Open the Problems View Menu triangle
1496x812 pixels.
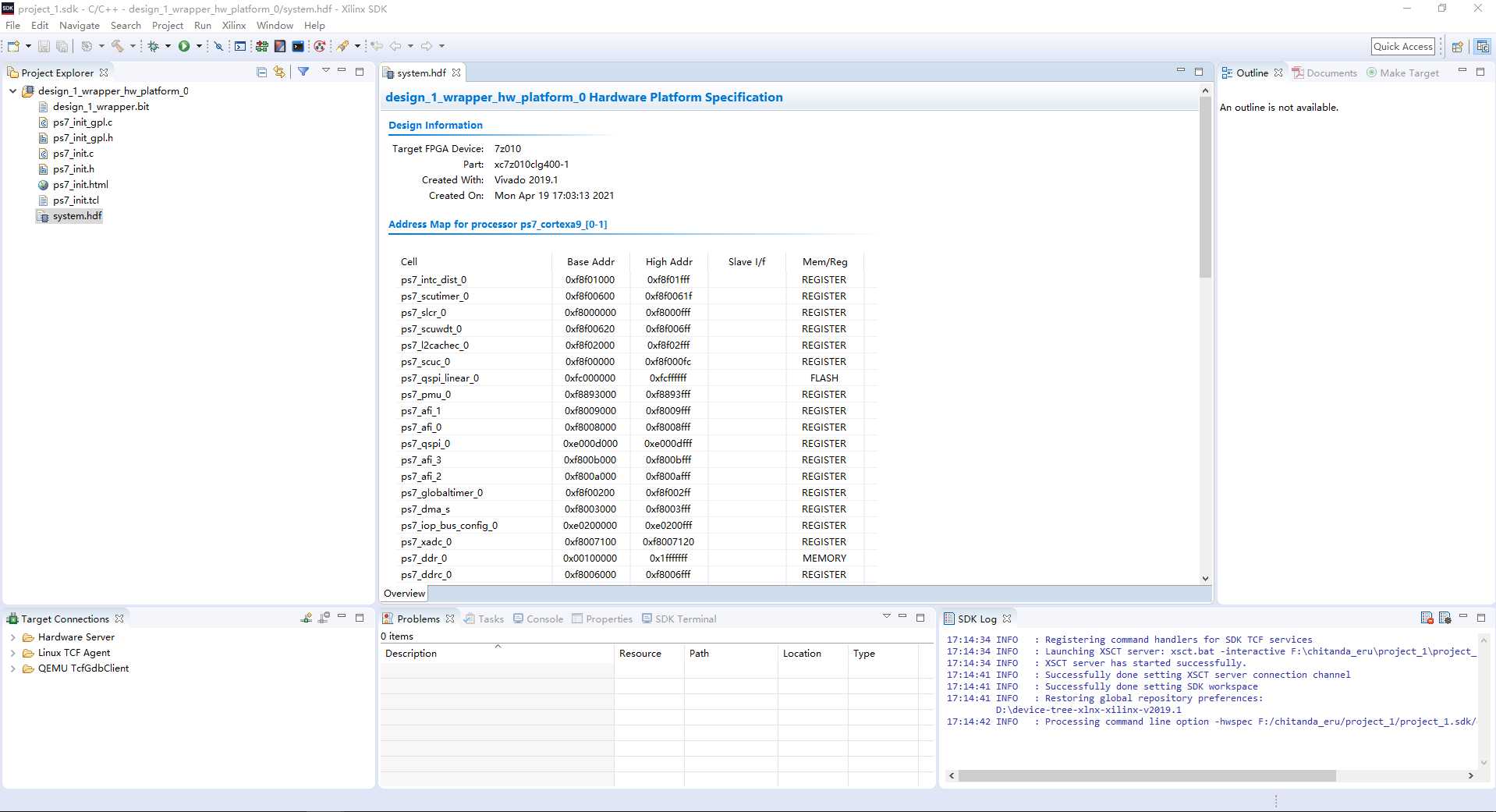pyautogui.click(x=886, y=617)
